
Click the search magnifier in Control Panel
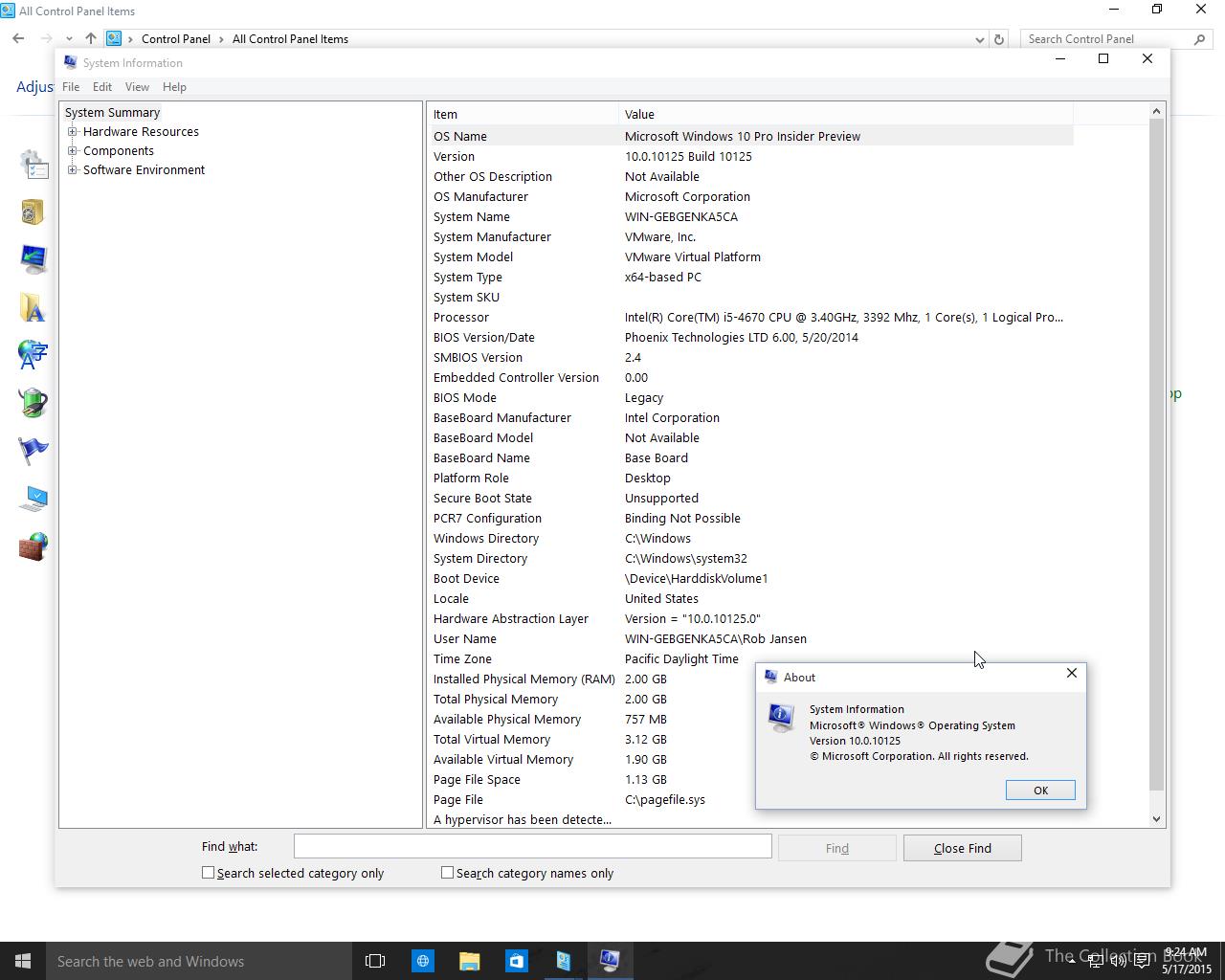[1199, 39]
